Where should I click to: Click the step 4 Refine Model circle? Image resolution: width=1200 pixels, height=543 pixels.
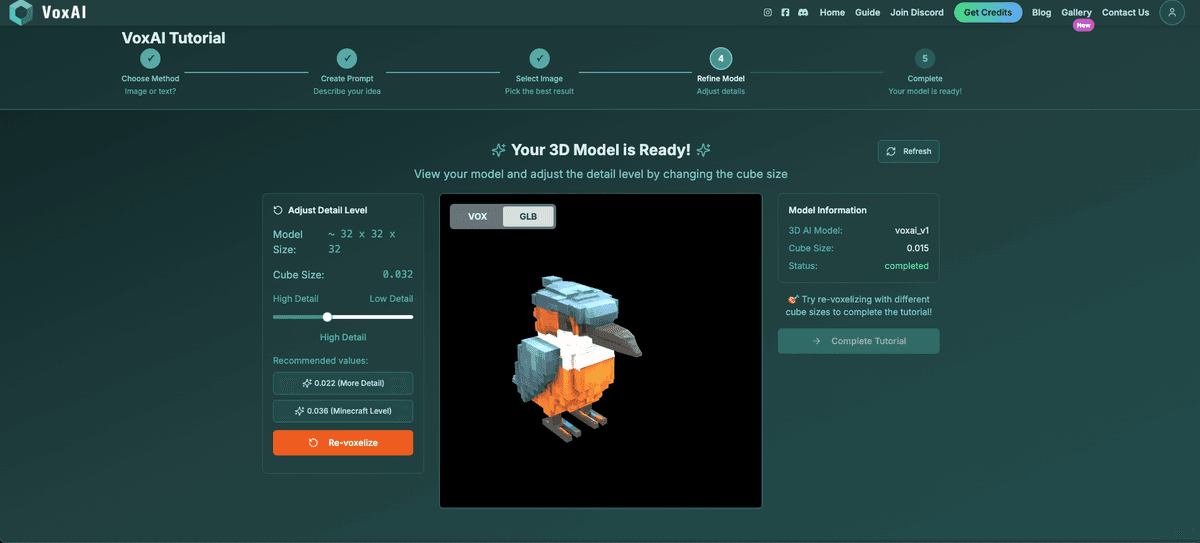[720, 59]
